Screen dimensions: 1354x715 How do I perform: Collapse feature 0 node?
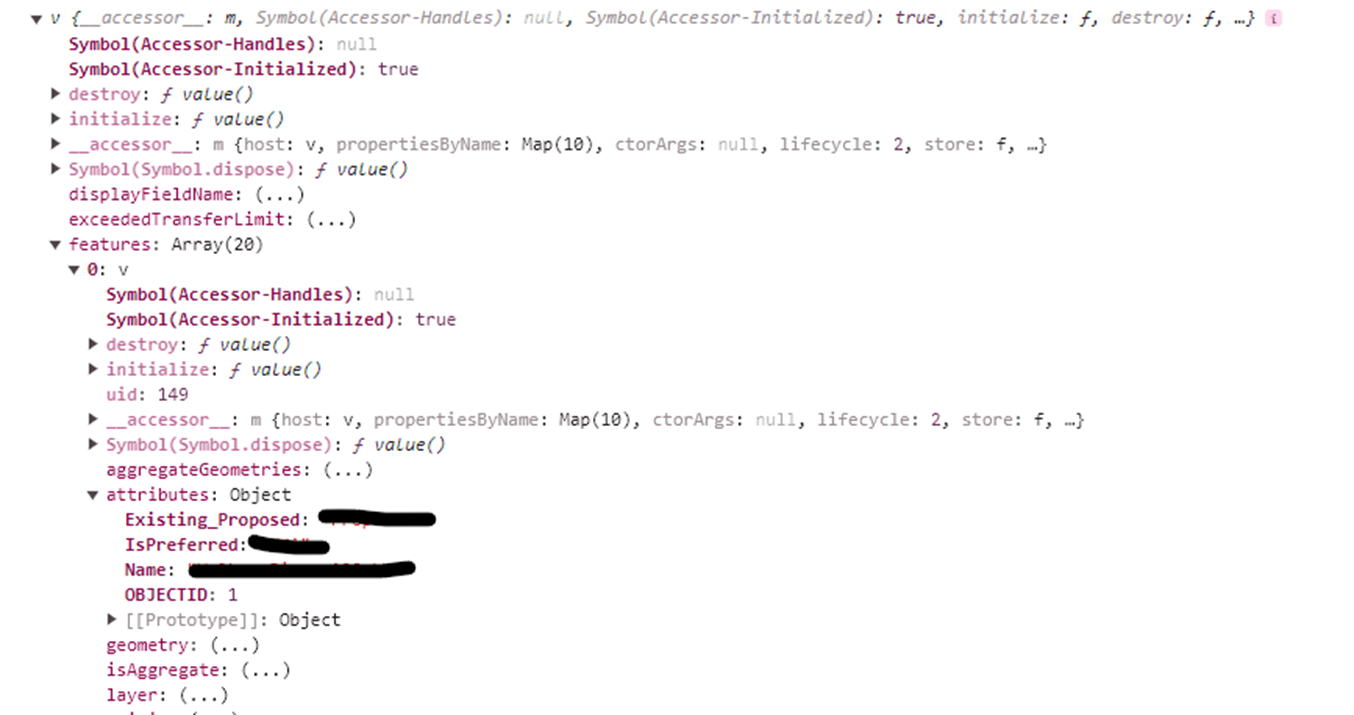coord(74,269)
